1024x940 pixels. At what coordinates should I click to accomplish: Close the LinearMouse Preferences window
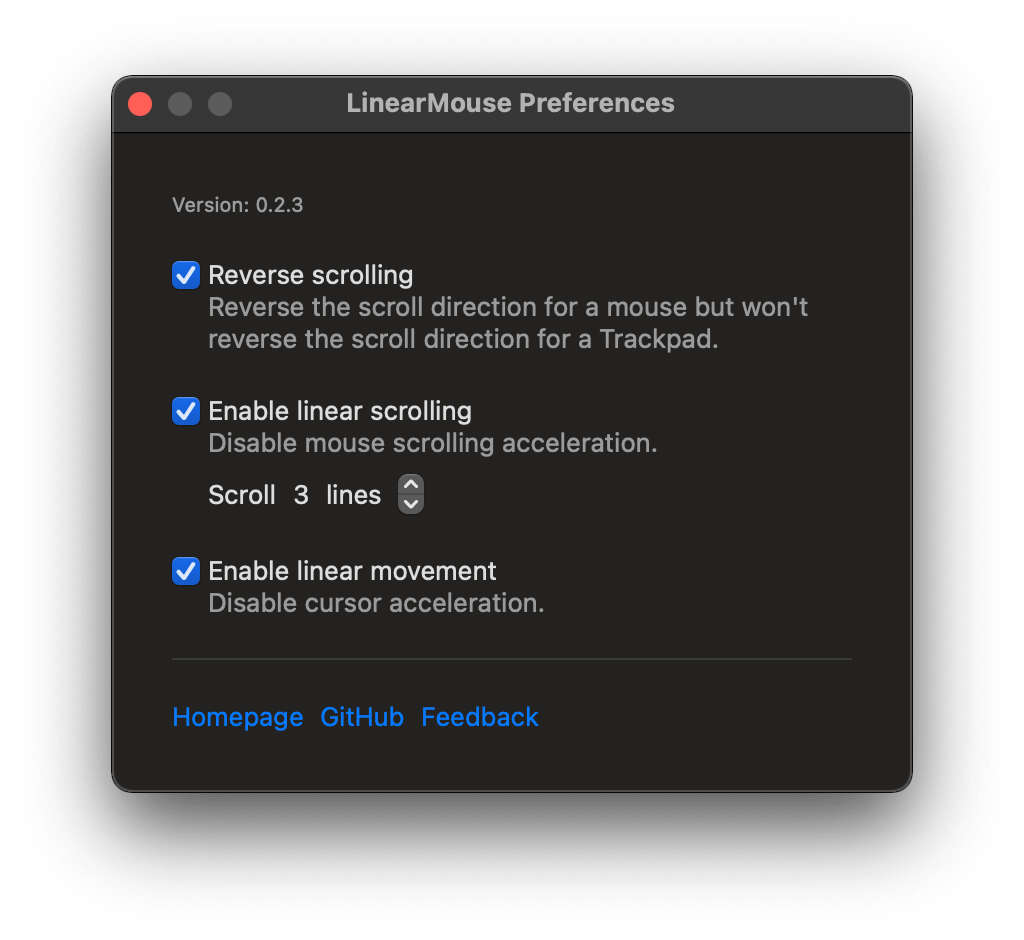[139, 103]
